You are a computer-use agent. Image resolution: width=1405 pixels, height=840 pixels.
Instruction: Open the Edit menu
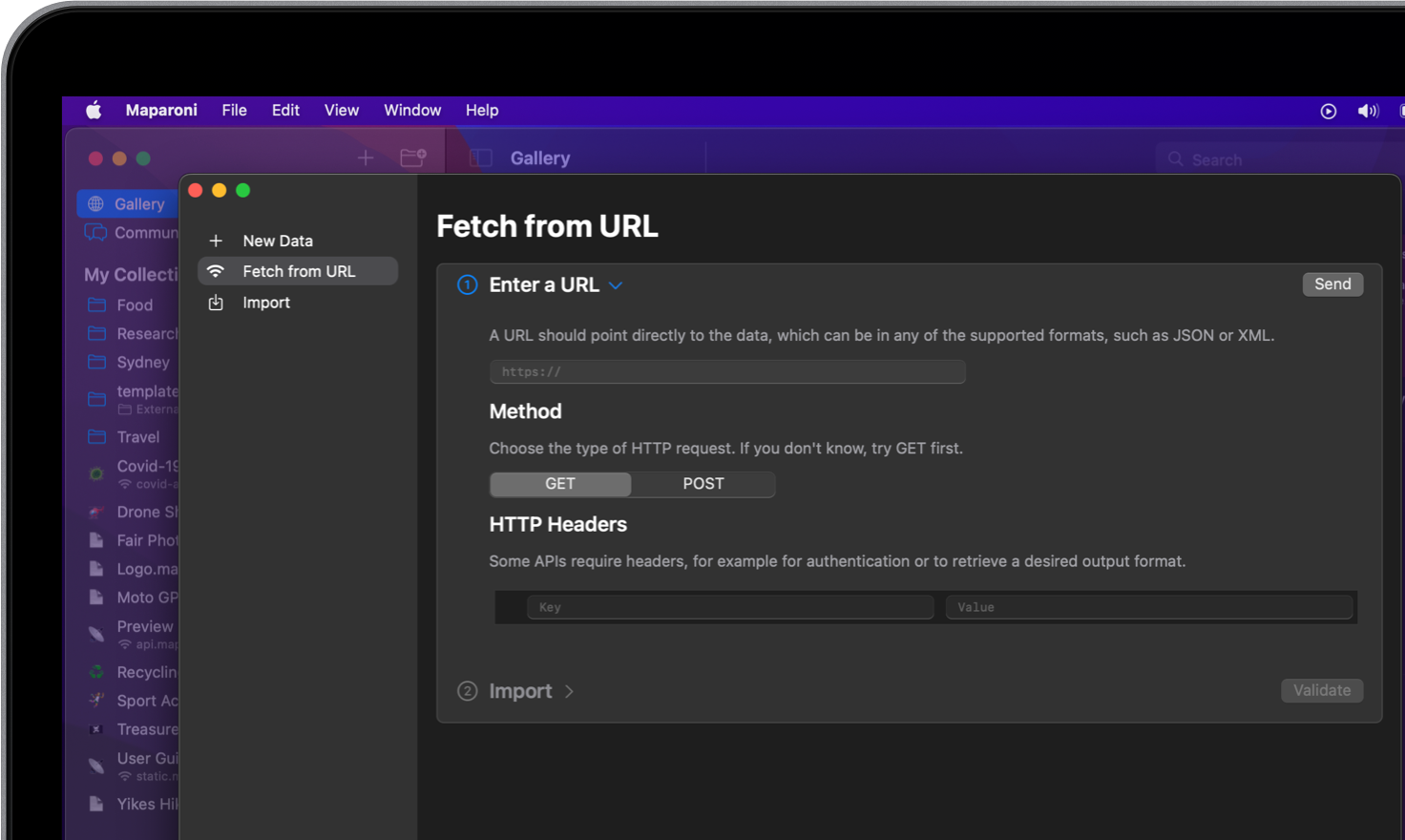285,111
